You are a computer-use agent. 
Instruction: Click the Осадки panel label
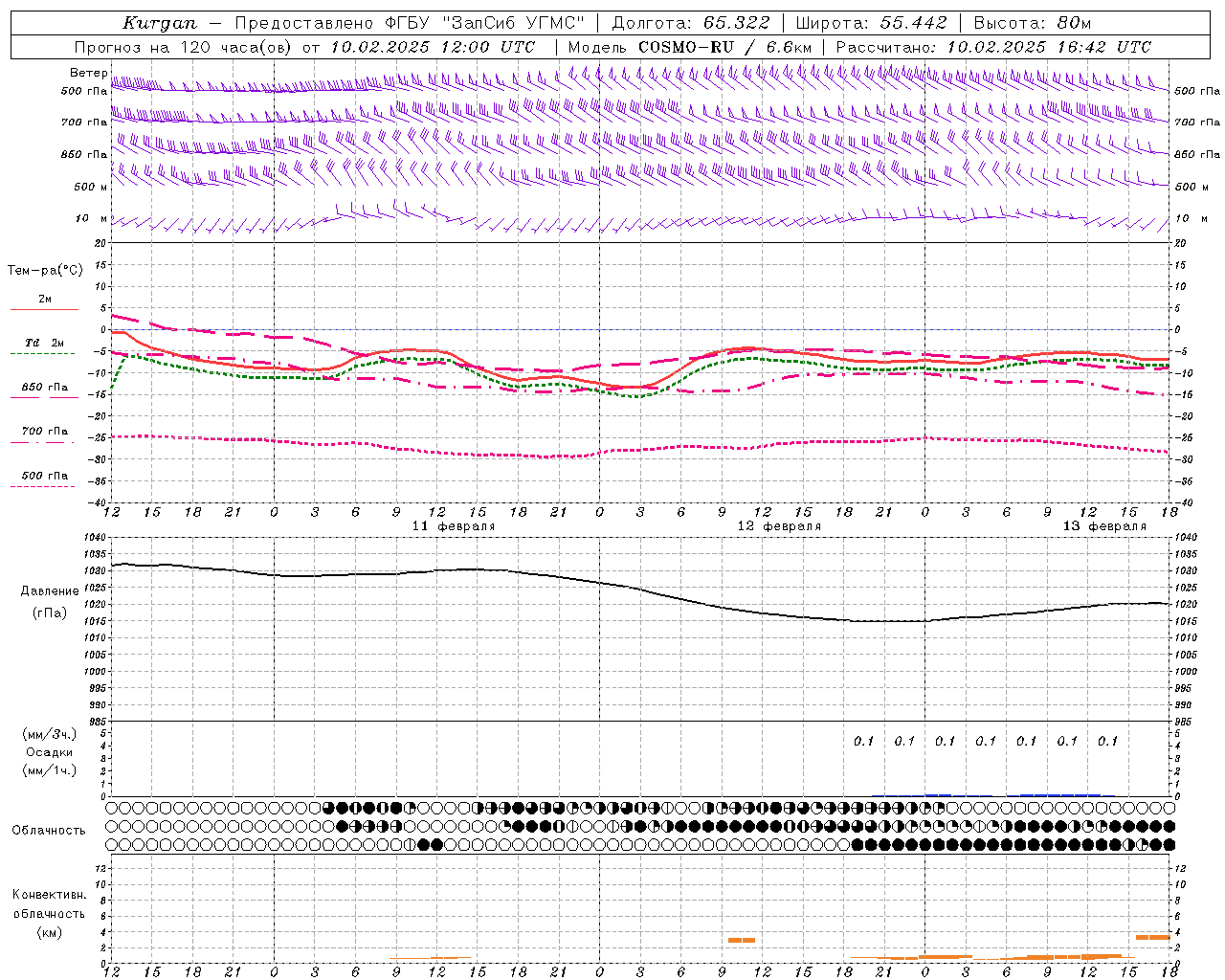click(x=50, y=752)
